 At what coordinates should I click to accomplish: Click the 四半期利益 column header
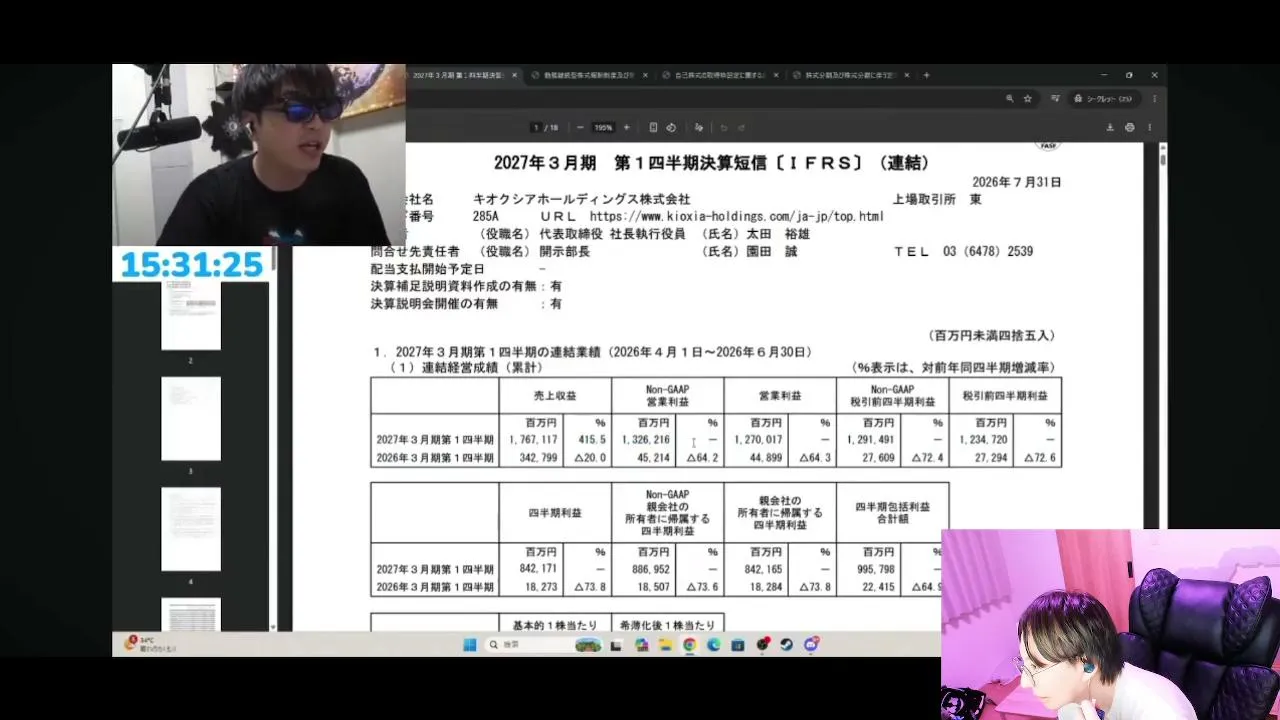click(x=555, y=513)
